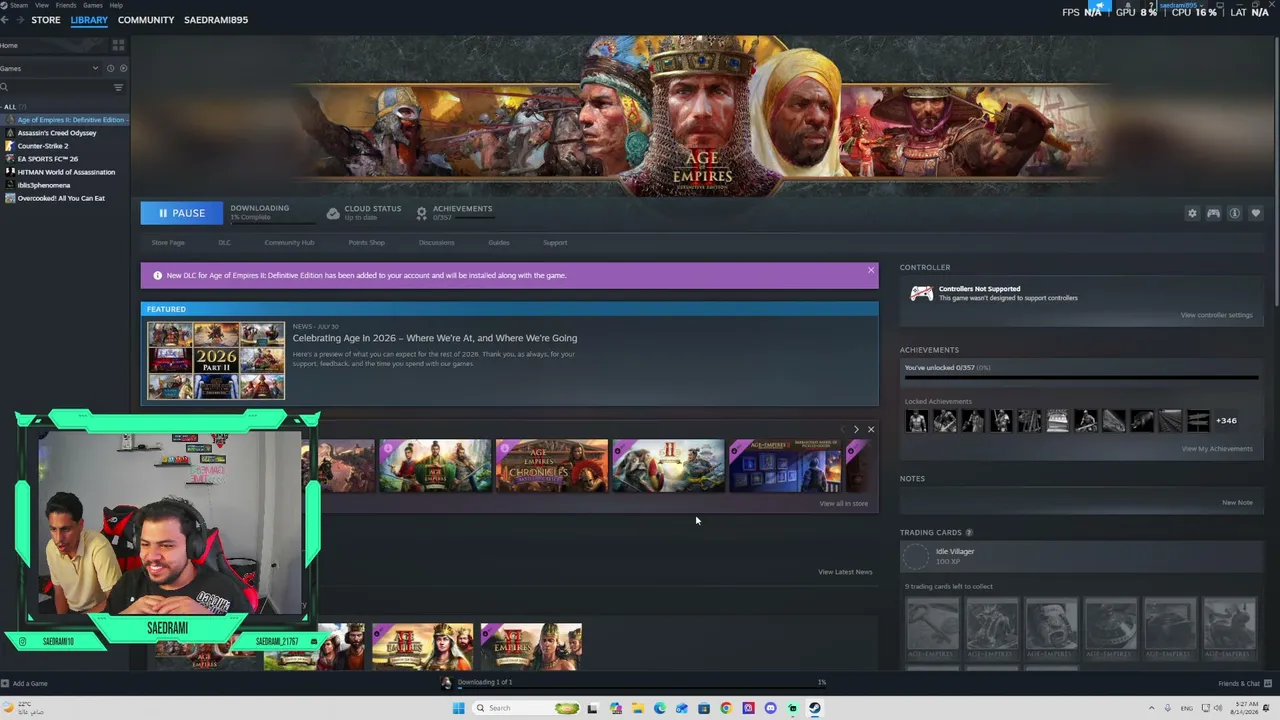Open the Trading Cards help icon
This screenshot has height=720, width=1280.
pyautogui.click(x=969, y=533)
